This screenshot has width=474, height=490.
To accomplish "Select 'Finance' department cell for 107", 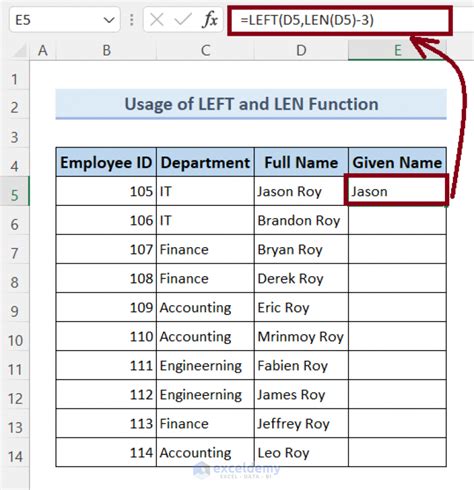I will (x=205, y=249).
